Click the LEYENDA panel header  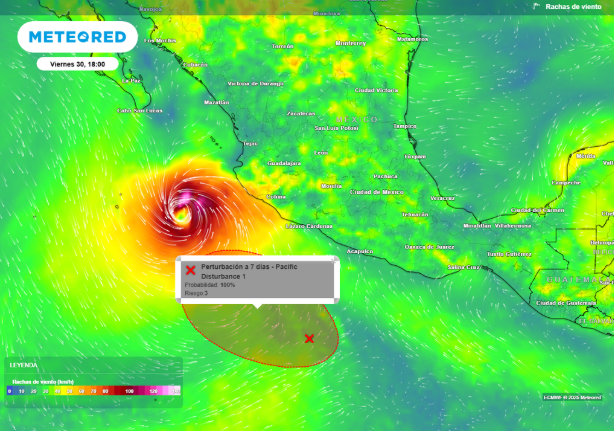[x=23, y=365]
